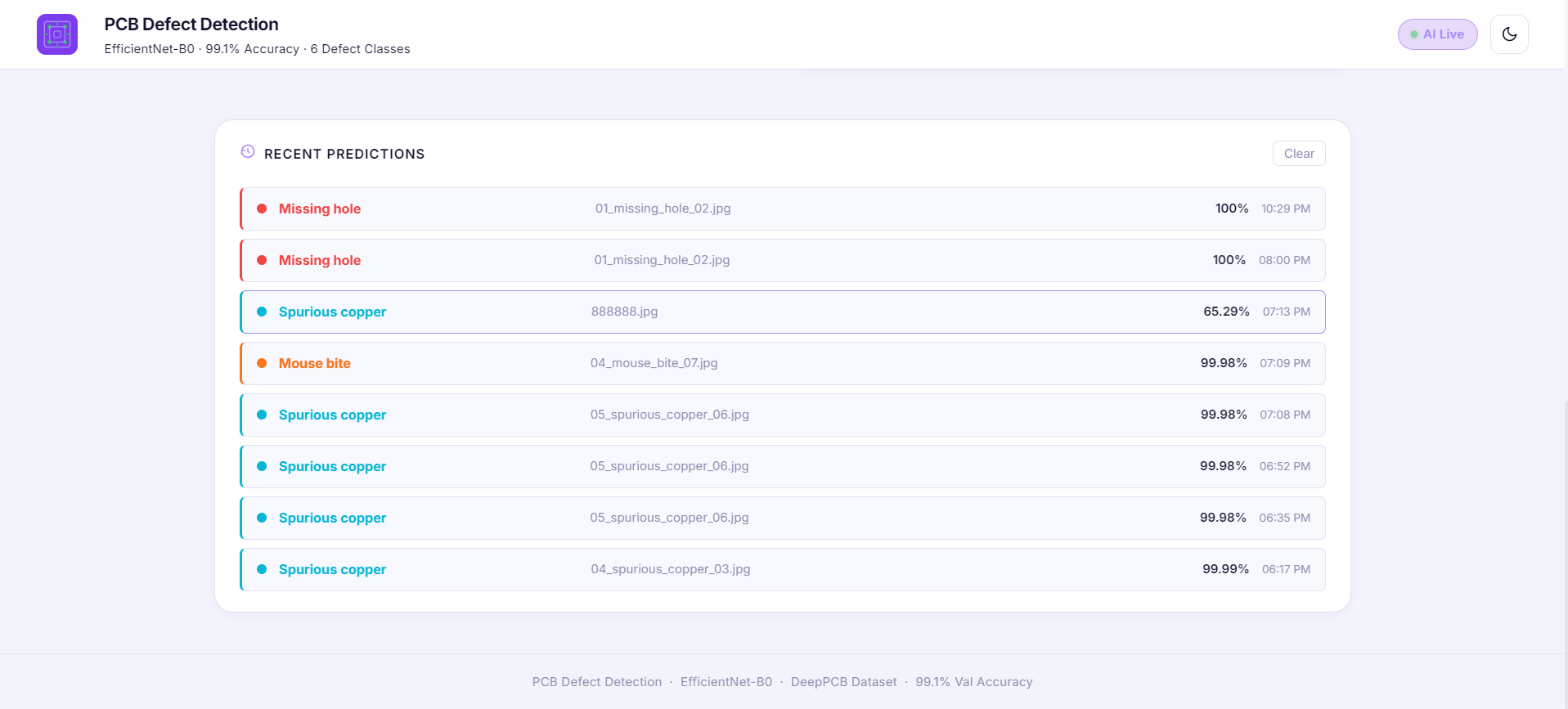Click the green dot in AI Live badge
Viewport: 1568px width, 709px height.
[1414, 34]
